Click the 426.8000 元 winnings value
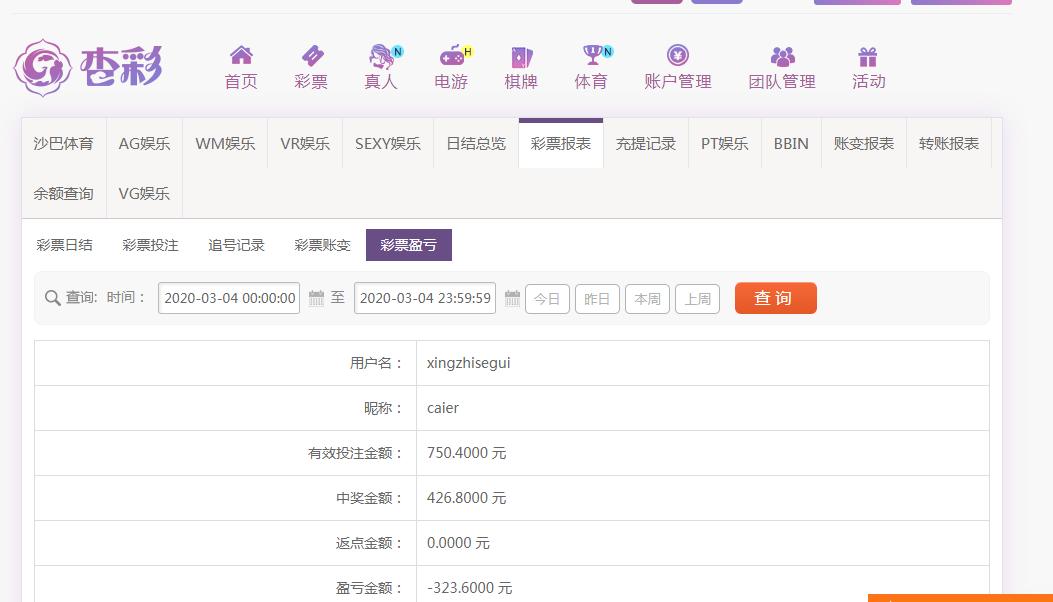The image size is (1053, 602). [467, 498]
